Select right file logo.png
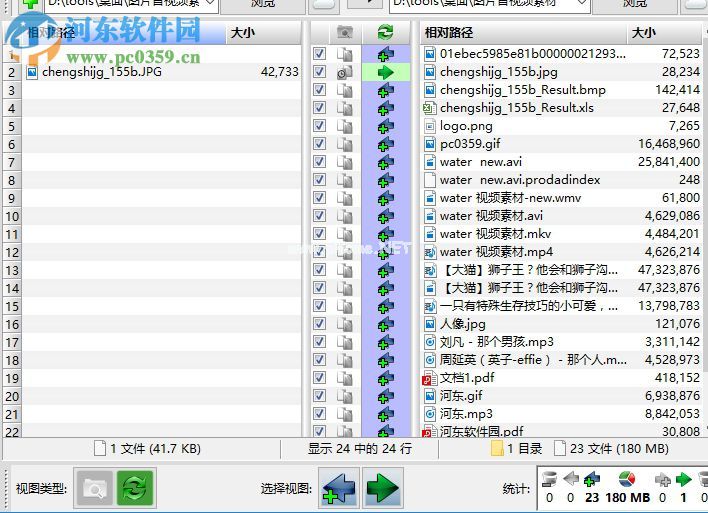This screenshot has width=708, height=513. (466, 126)
